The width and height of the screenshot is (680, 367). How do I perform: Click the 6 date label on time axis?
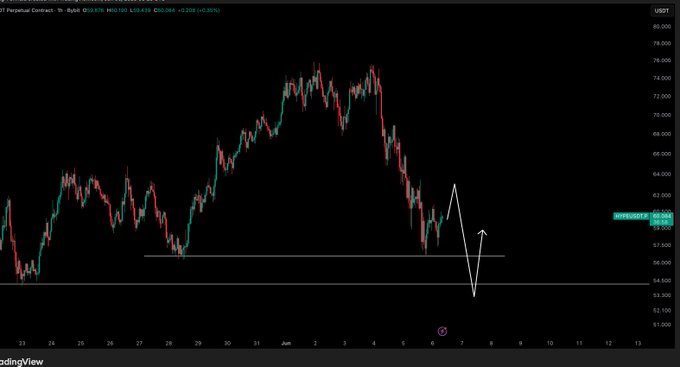432,343
